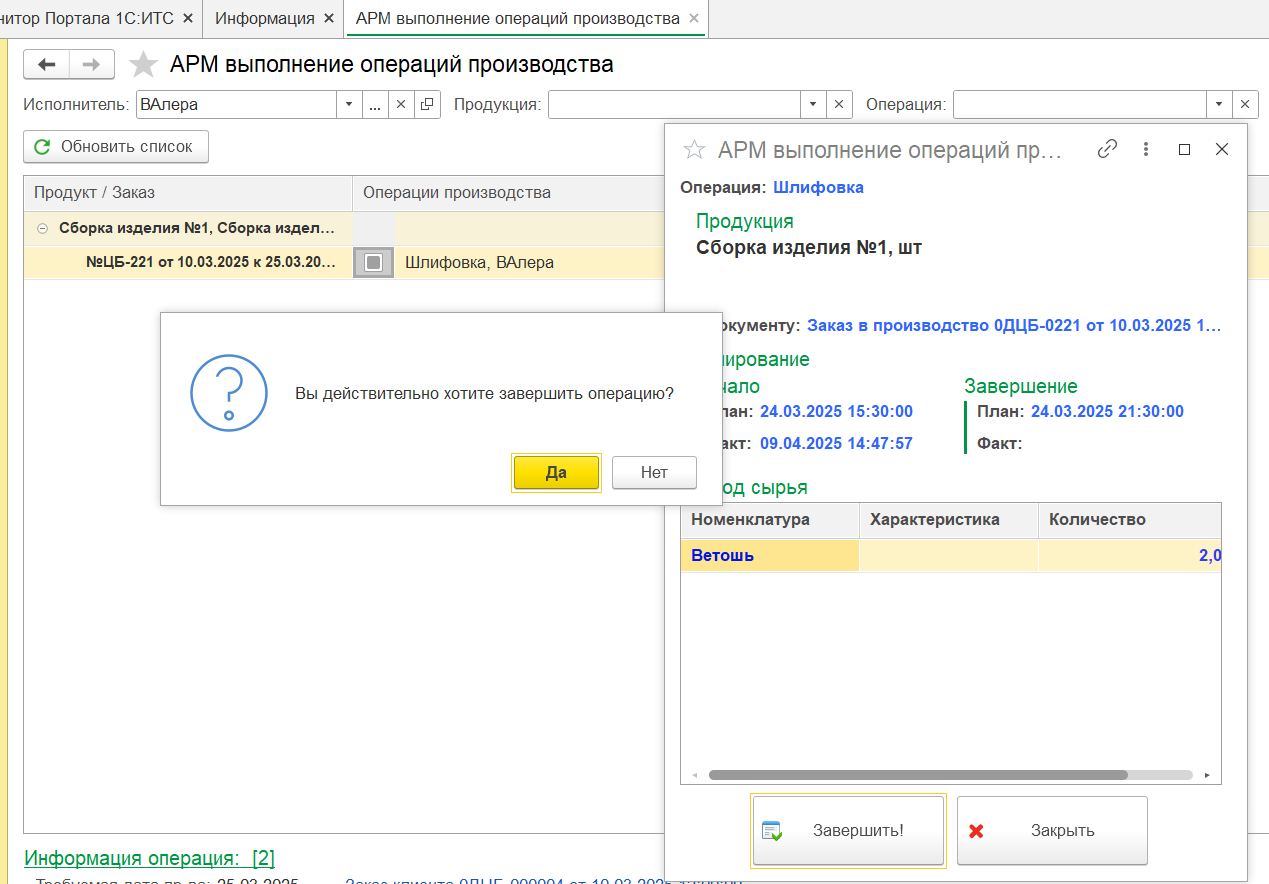Open the Исполнитель item in new window
This screenshot has width=1269, height=884.
click(x=427, y=104)
